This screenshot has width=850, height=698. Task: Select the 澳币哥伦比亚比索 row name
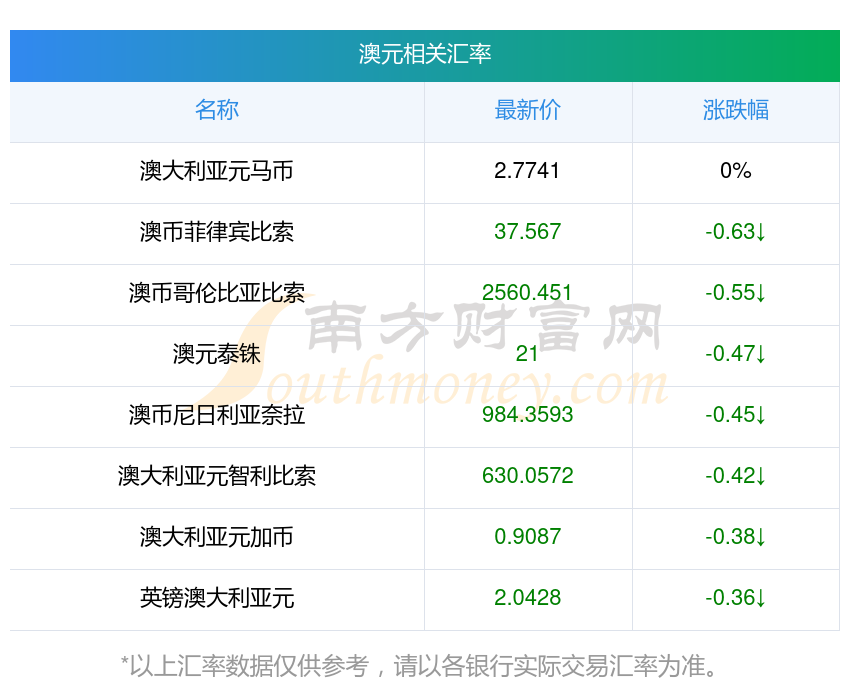pyautogui.click(x=217, y=293)
